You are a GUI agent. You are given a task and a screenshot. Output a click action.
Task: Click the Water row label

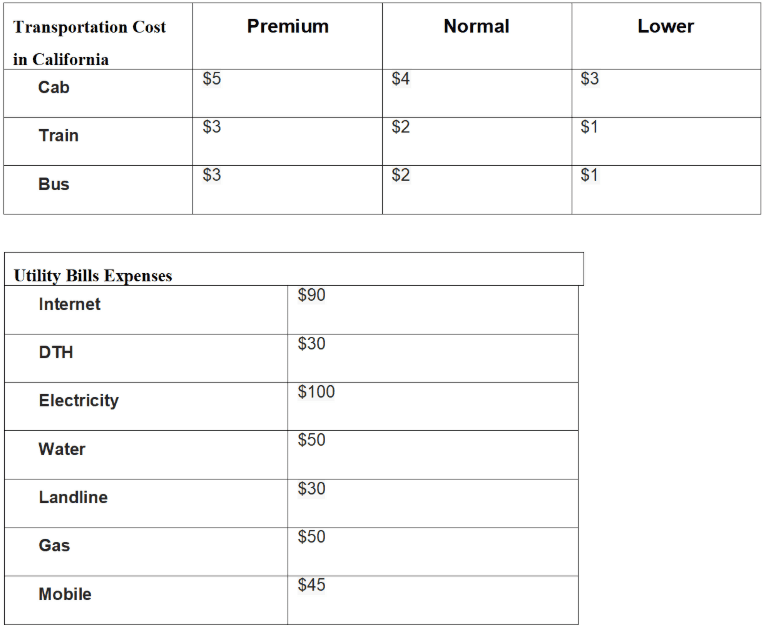tap(62, 449)
